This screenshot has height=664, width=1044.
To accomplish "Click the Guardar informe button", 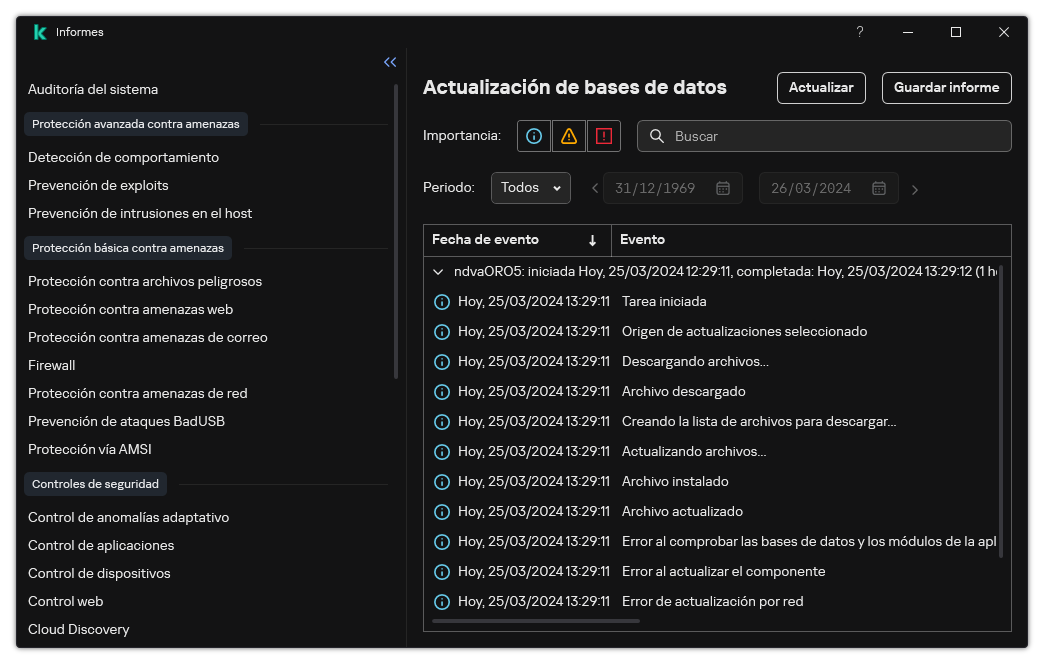I will (945, 88).
